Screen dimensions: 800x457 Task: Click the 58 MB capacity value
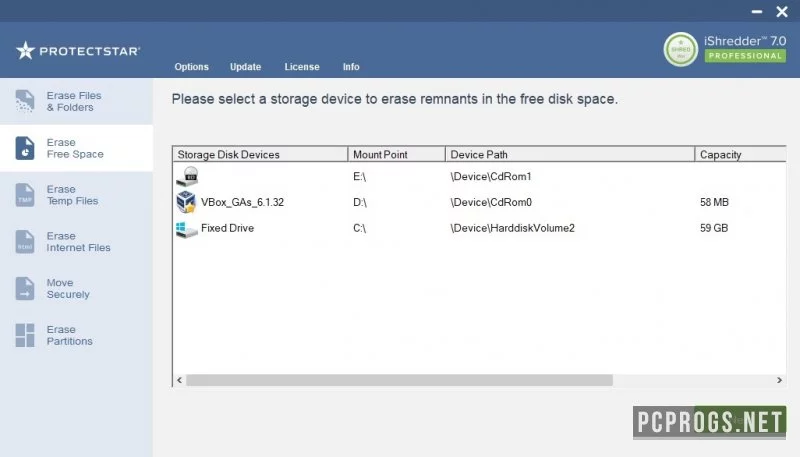(714, 202)
